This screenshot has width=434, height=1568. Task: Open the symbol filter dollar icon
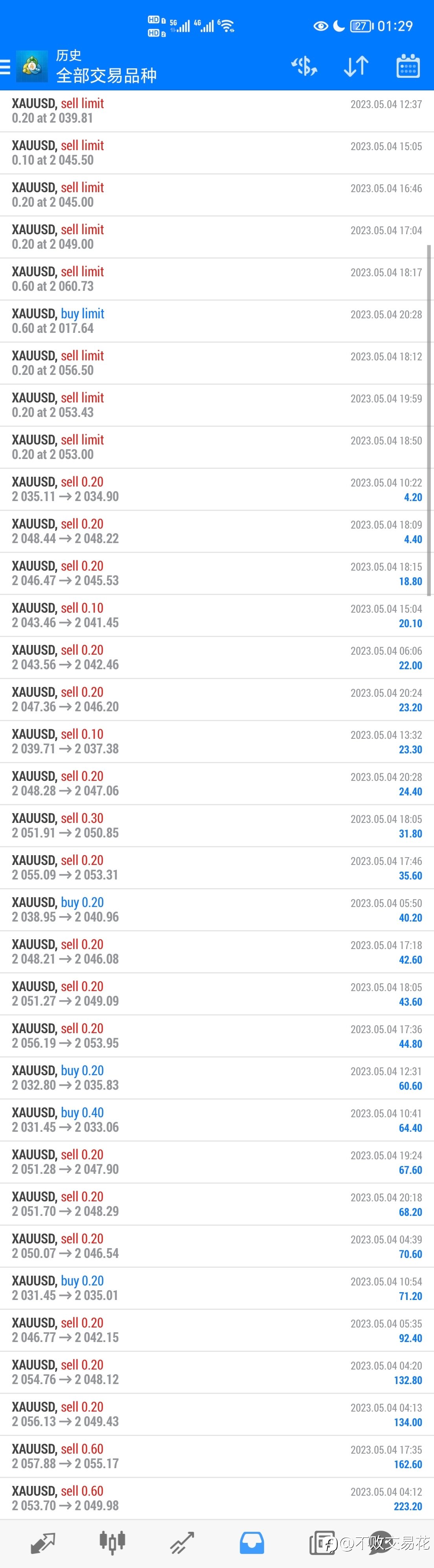[x=304, y=66]
